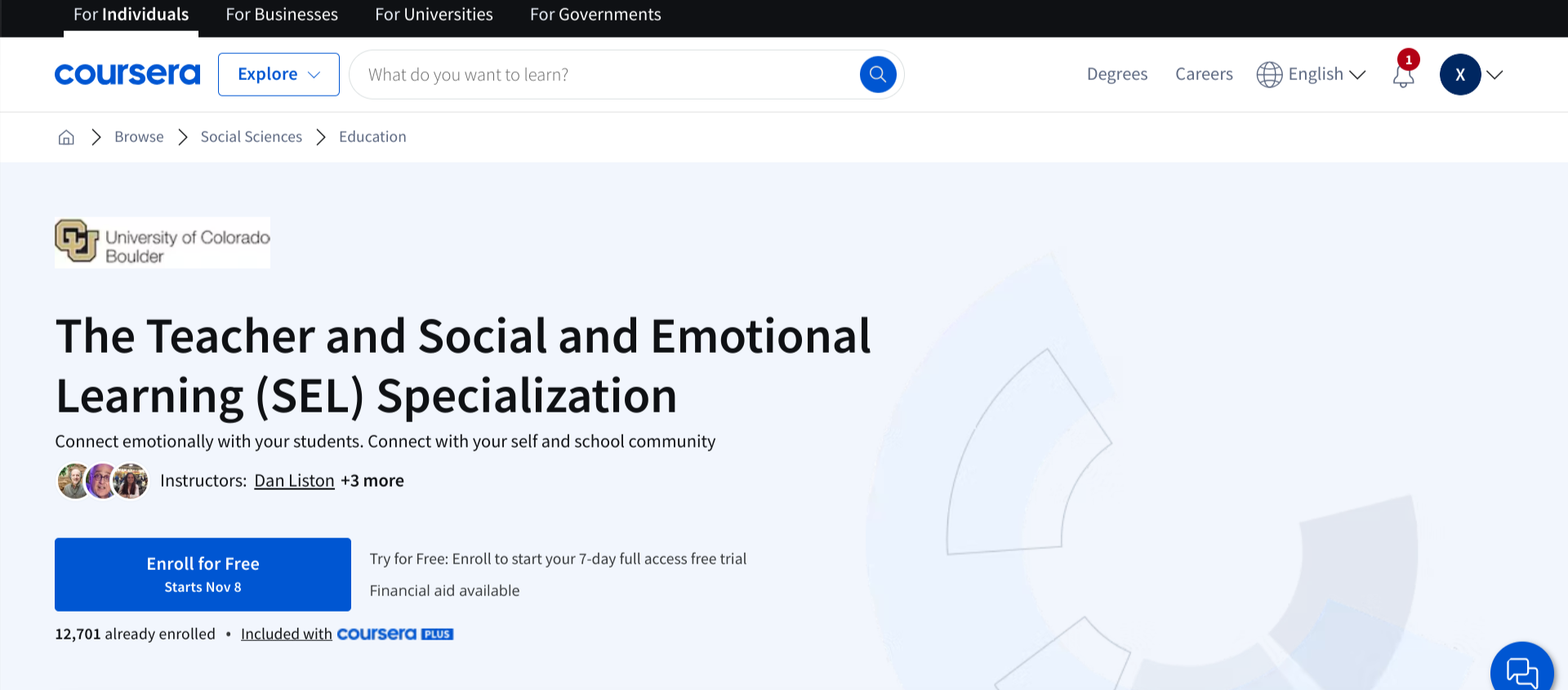Expand the account menu chevron
The height and width of the screenshot is (690, 1568).
click(1495, 74)
